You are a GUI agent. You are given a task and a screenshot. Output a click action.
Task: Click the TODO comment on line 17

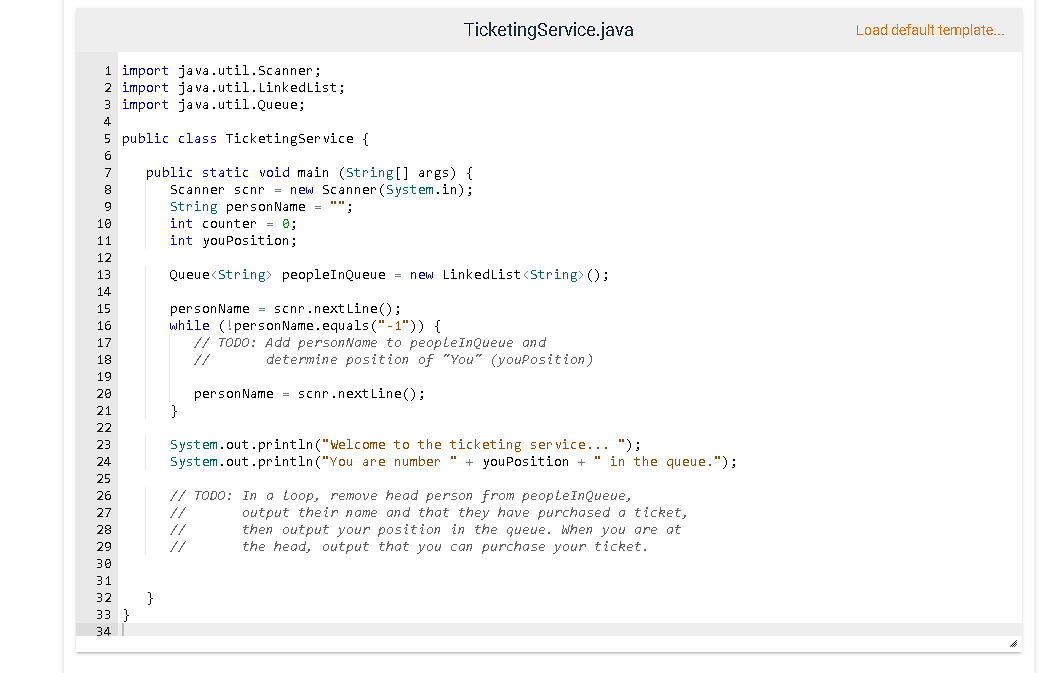[x=370, y=342]
